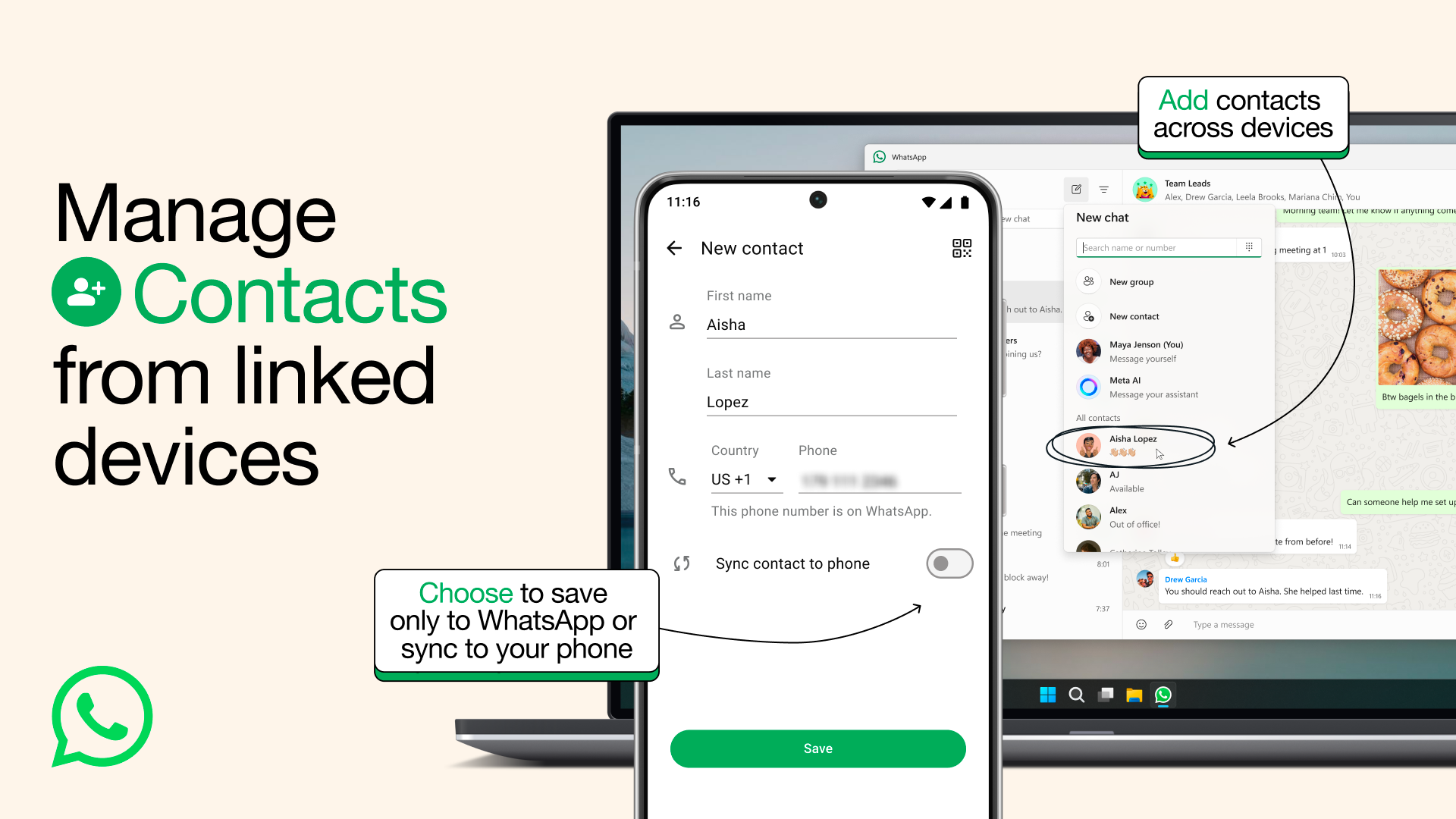Select New contact menu item
The width and height of the screenshot is (1456, 819).
(1134, 316)
